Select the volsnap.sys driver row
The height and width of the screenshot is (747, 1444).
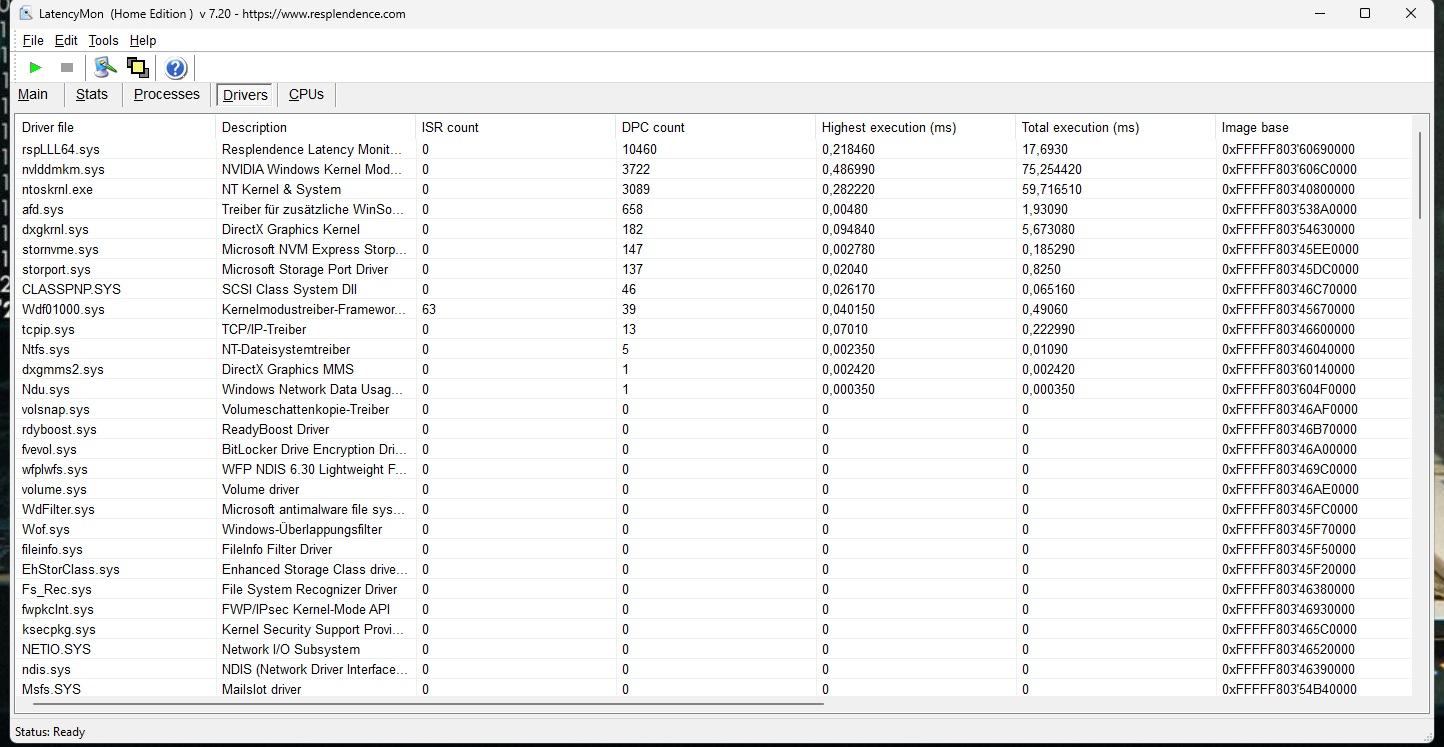714,409
